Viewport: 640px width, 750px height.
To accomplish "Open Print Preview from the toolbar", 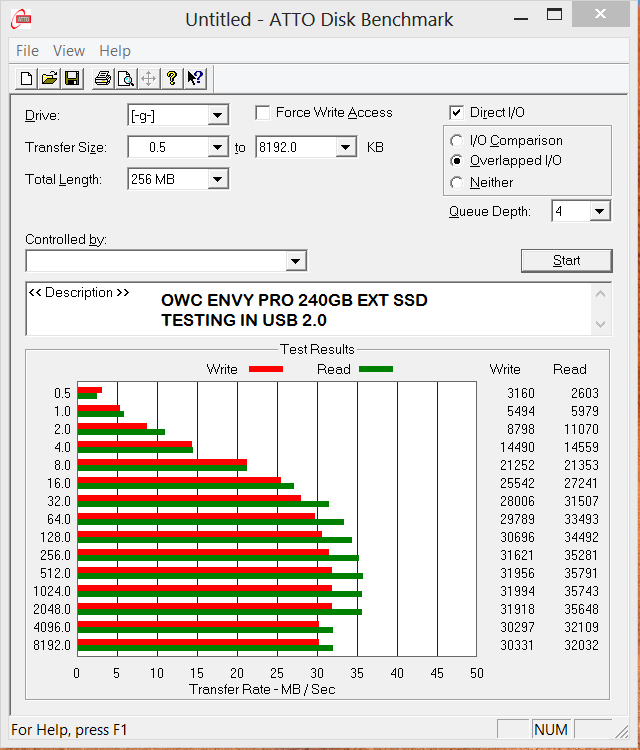I will 126,78.
